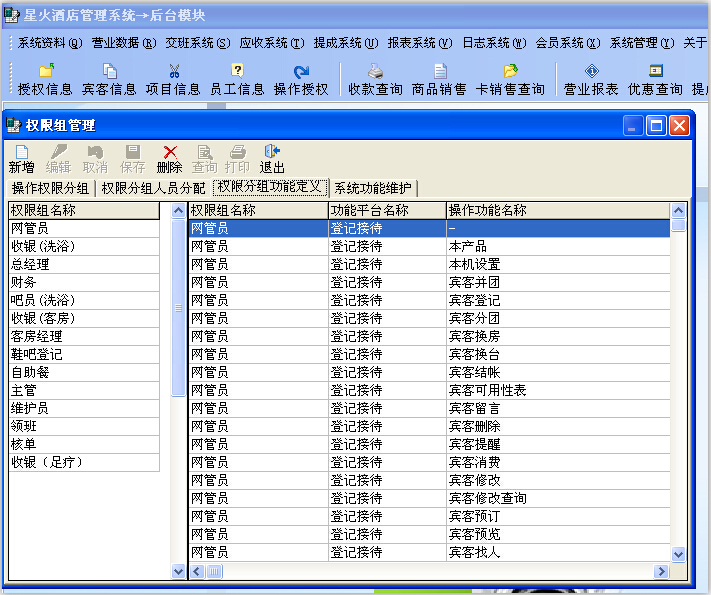The image size is (711, 595).
Task: Select row with 宾客修改查询
Action: (x=429, y=498)
